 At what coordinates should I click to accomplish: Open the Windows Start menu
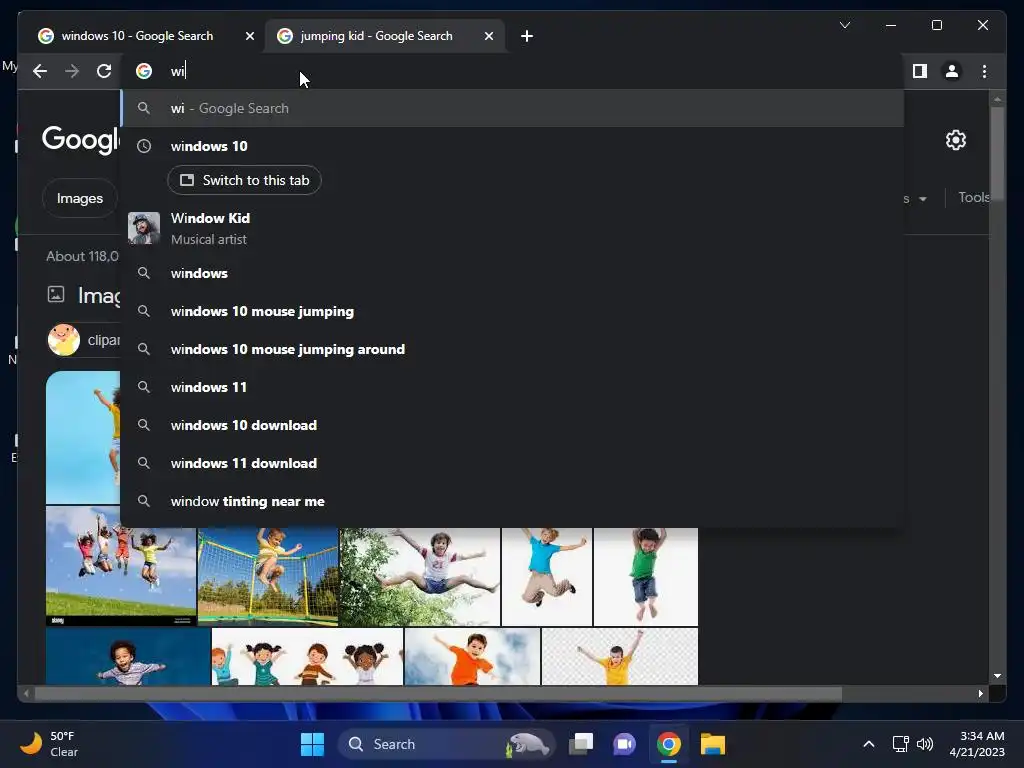coord(312,744)
